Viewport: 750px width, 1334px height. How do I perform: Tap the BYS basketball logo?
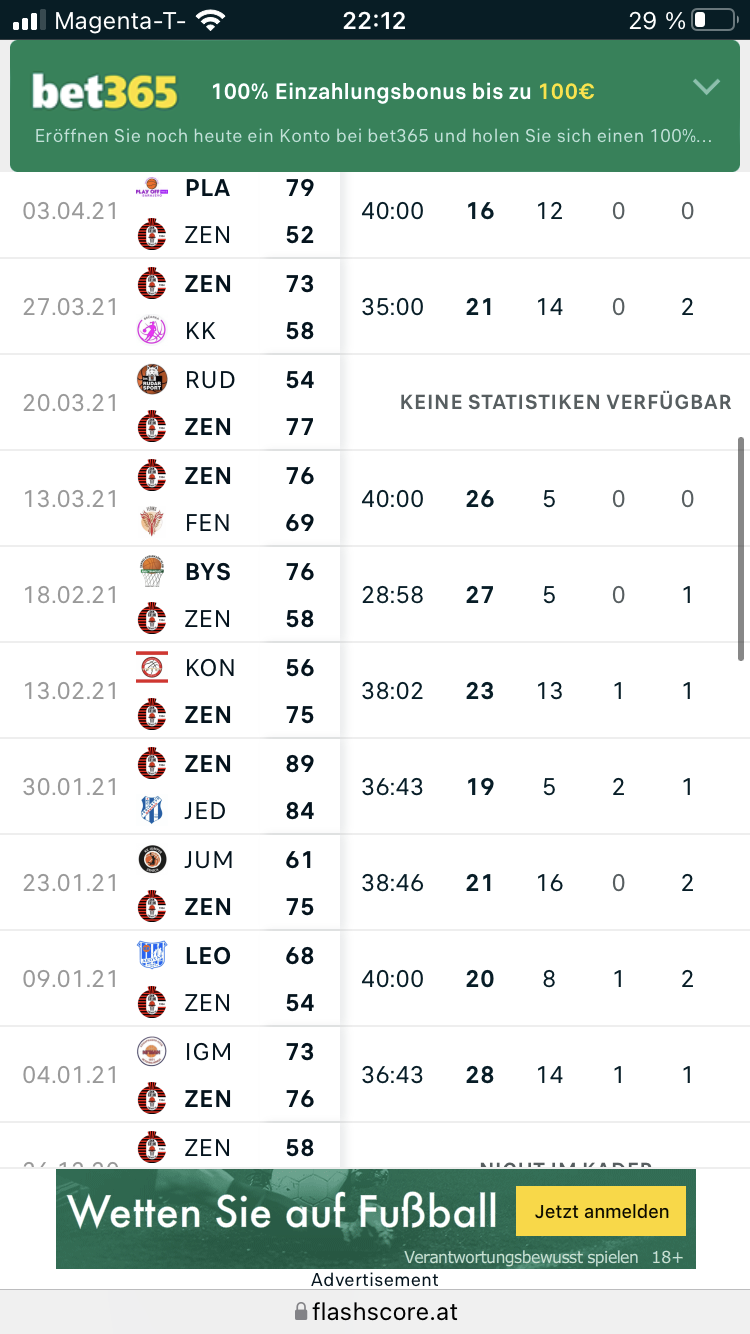click(152, 572)
